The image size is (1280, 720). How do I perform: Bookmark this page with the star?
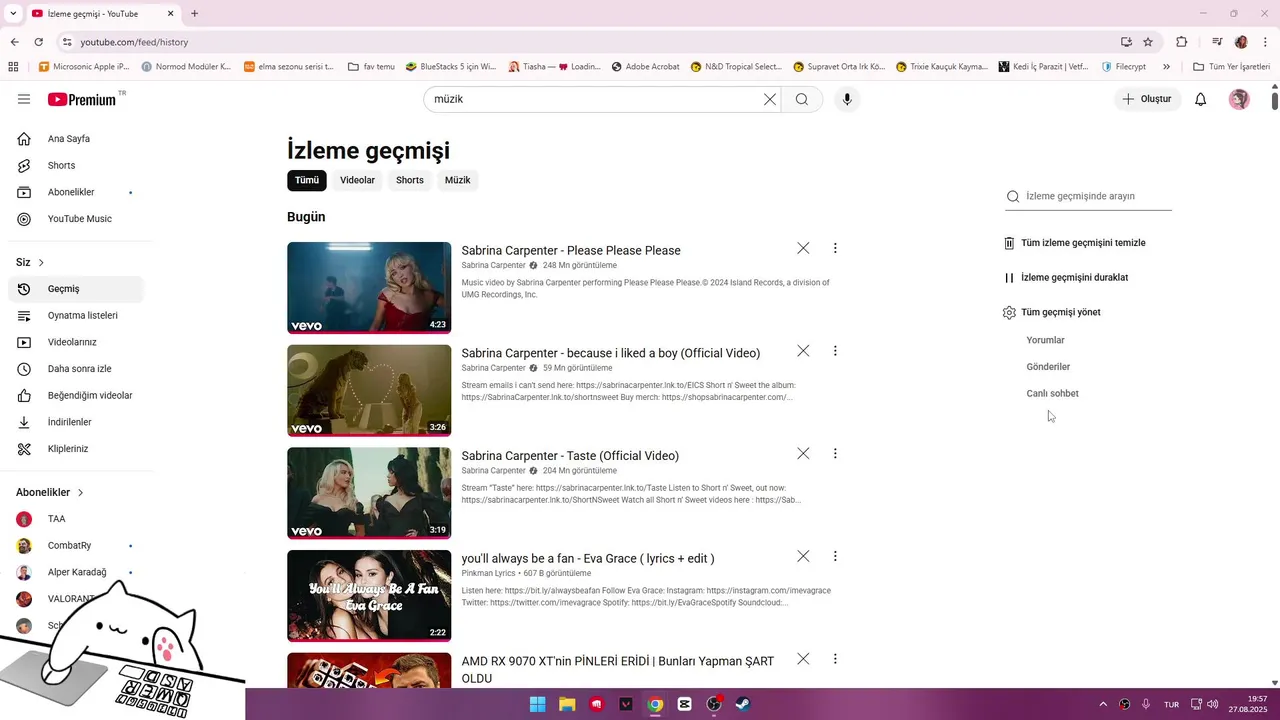(1148, 42)
